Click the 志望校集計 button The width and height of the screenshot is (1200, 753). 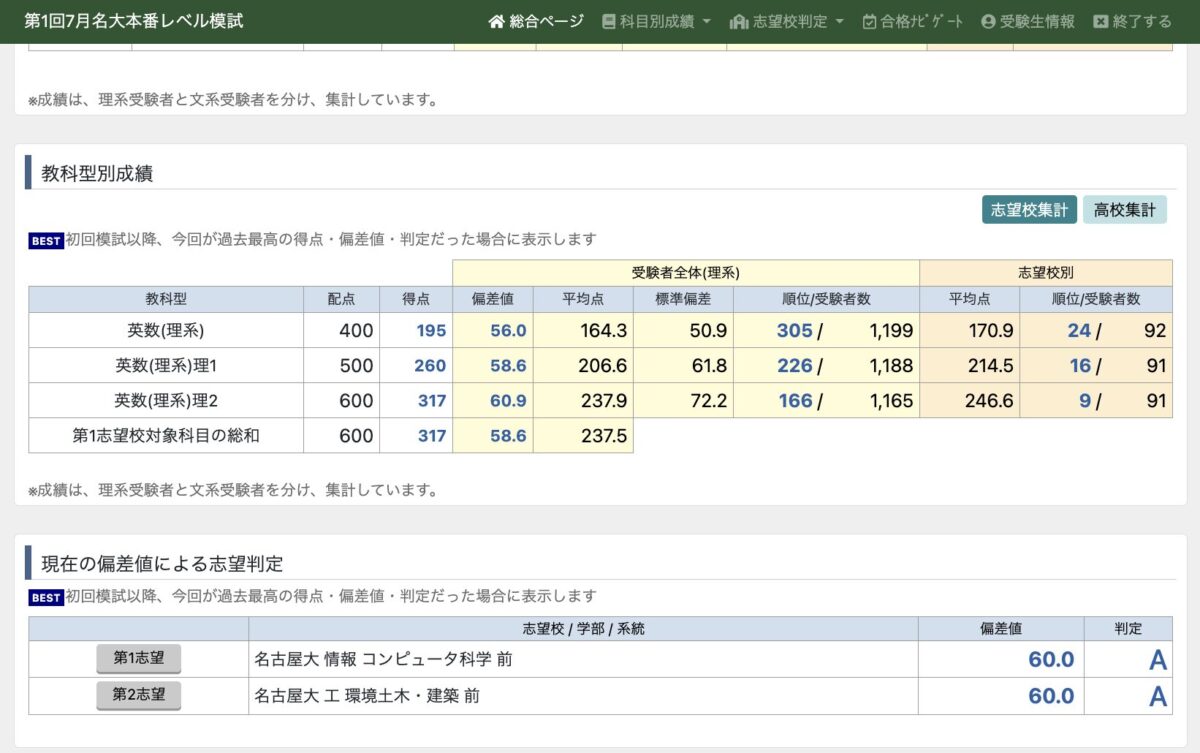(1029, 210)
